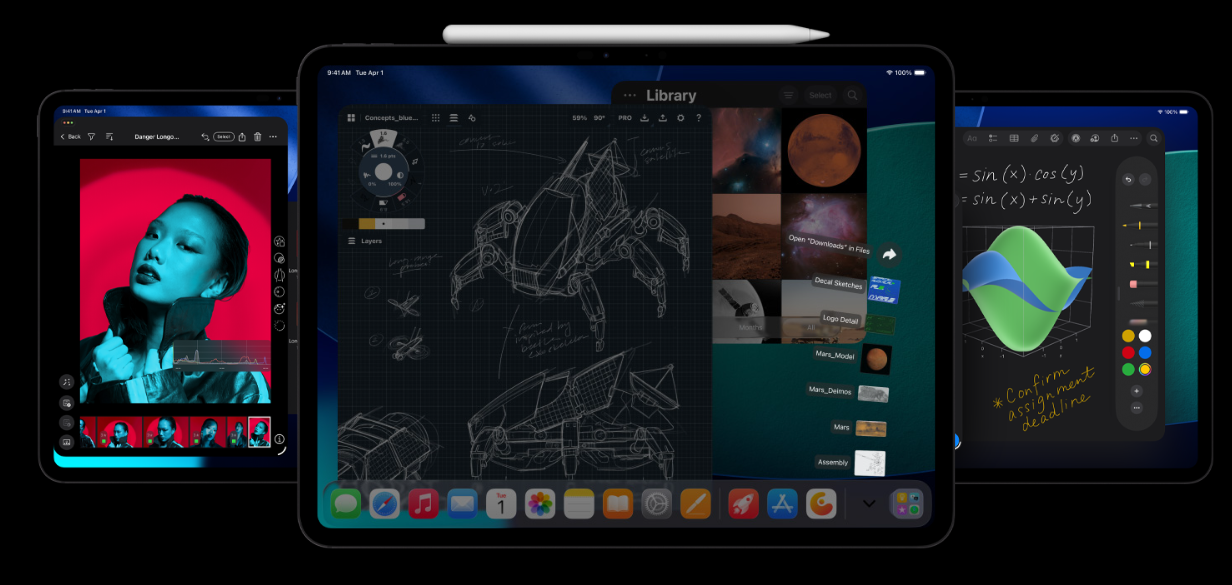
Task: Open the Photos app in dock
Action: pyautogui.click(x=540, y=504)
